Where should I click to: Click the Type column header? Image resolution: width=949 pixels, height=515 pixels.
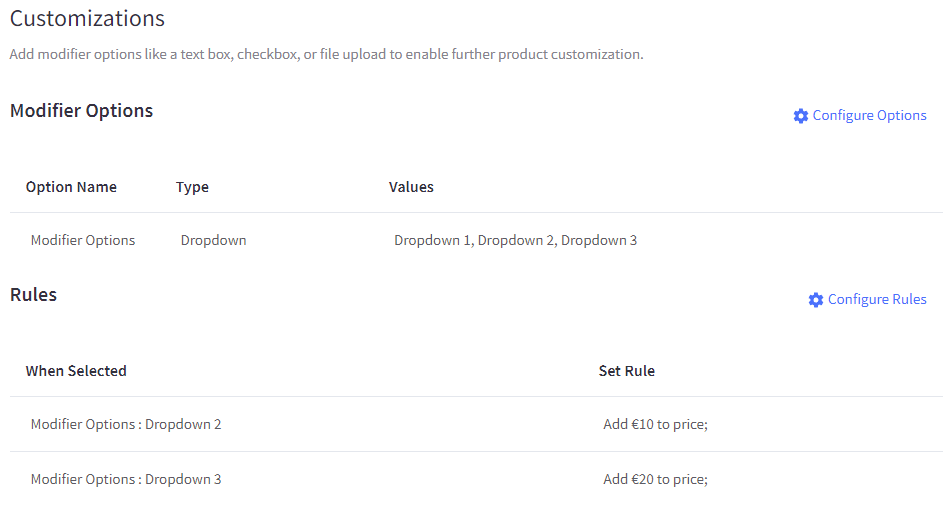coord(192,187)
